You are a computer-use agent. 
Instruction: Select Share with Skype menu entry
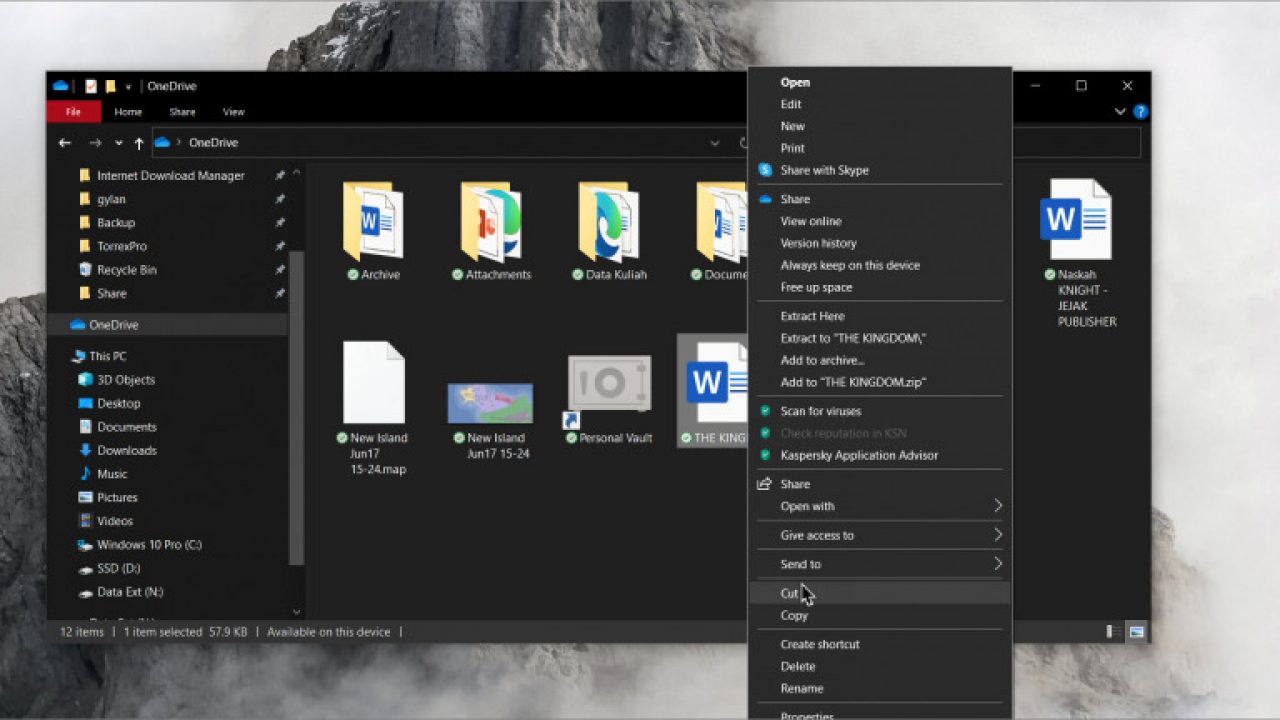click(x=824, y=170)
